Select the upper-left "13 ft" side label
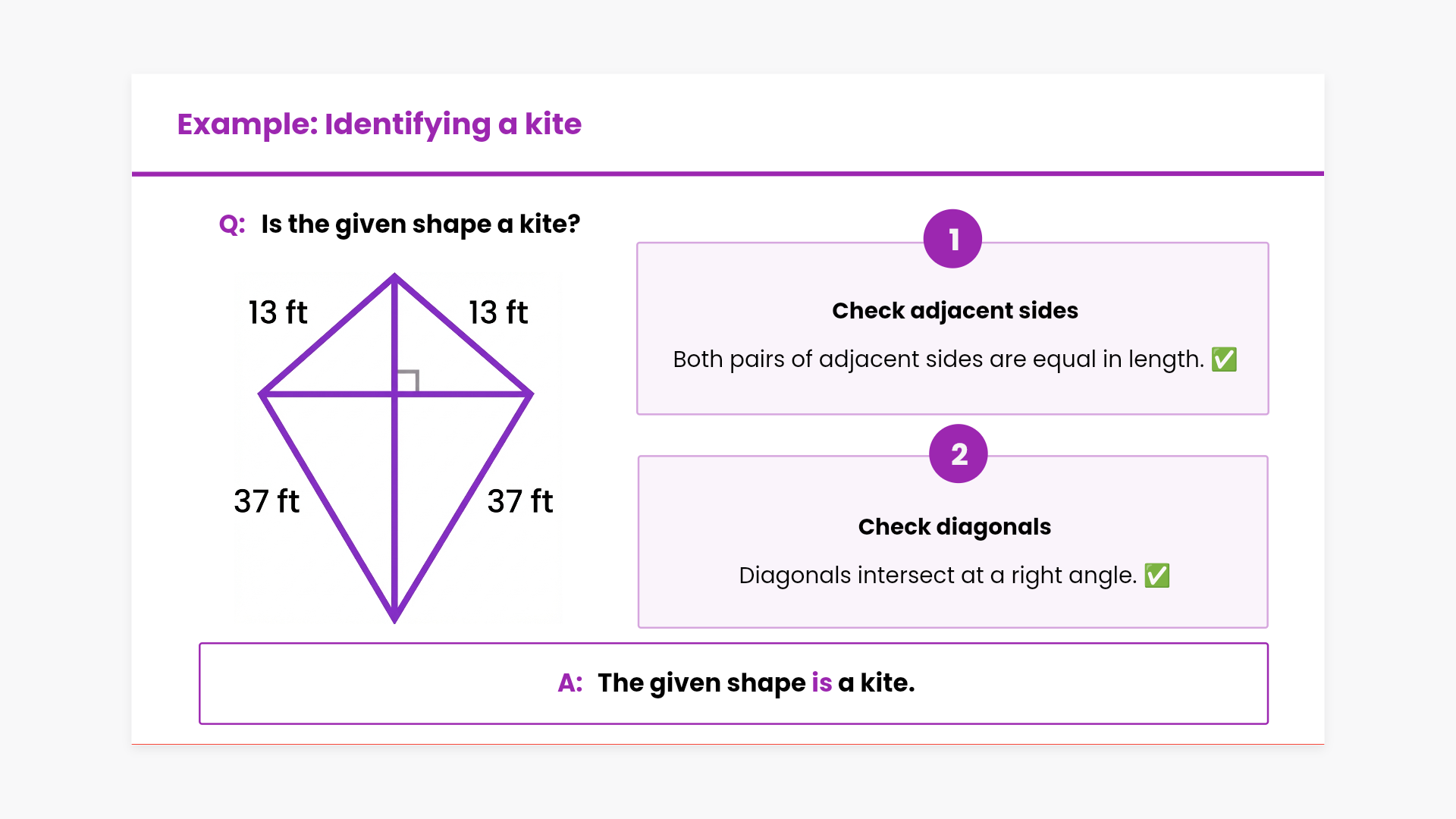The height and width of the screenshot is (819, 1456). tap(278, 312)
